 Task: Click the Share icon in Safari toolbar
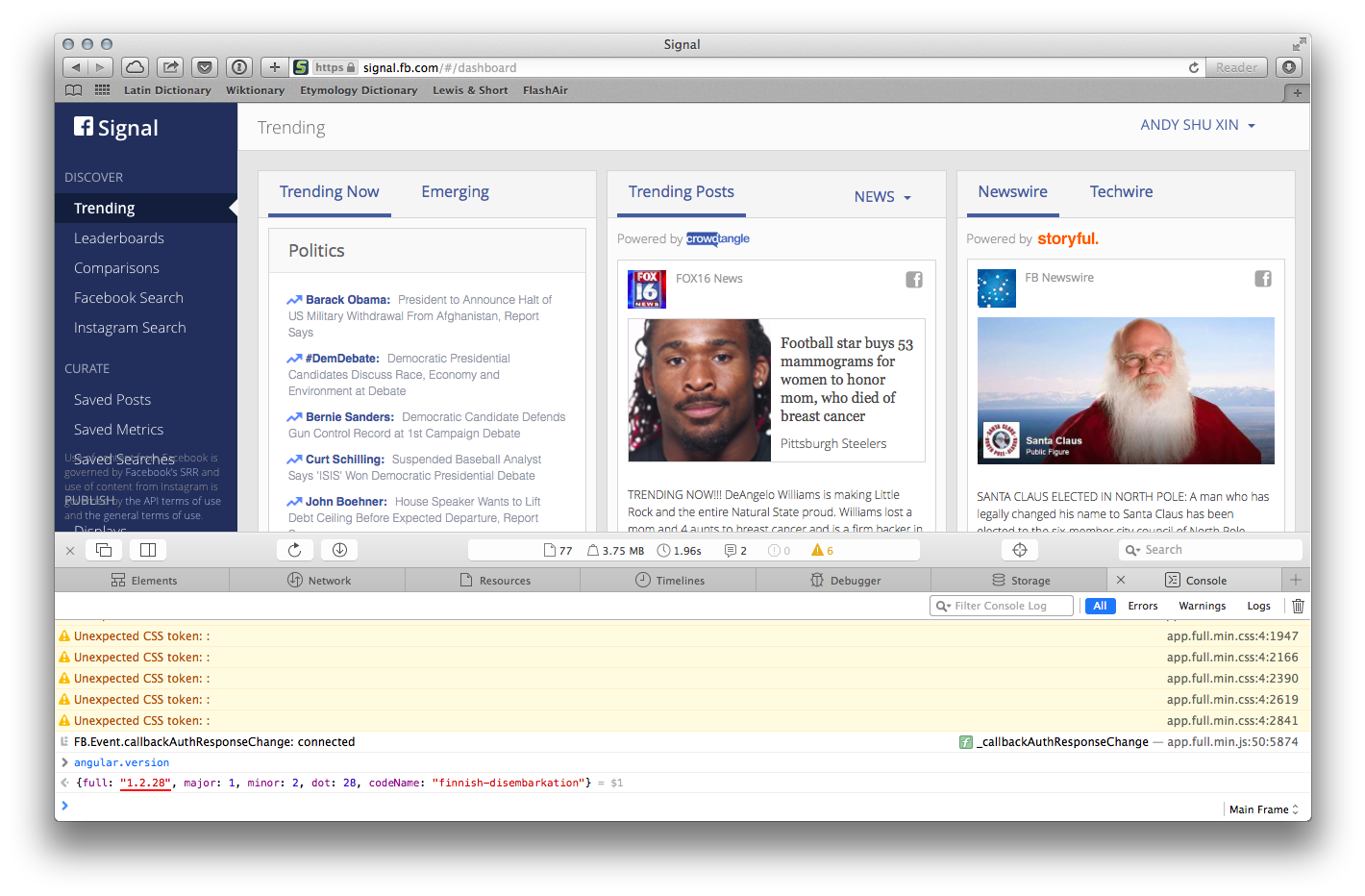click(170, 67)
